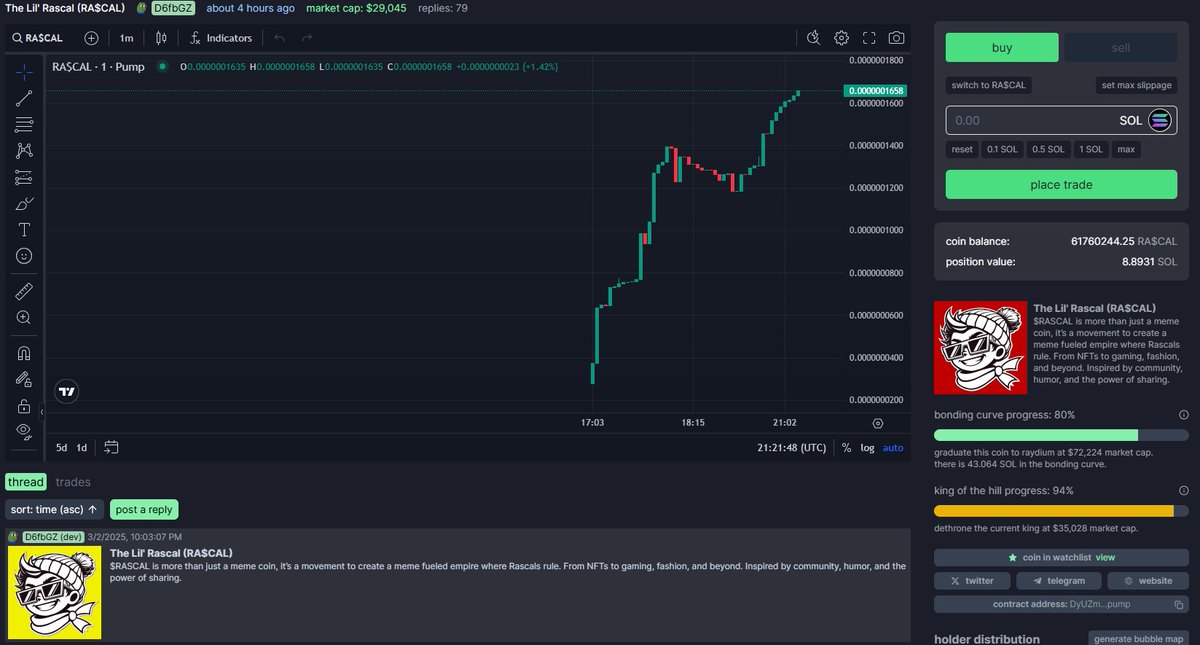Activate the zoom in tool
This screenshot has height=645, width=1200.
[x=24, y=318]
